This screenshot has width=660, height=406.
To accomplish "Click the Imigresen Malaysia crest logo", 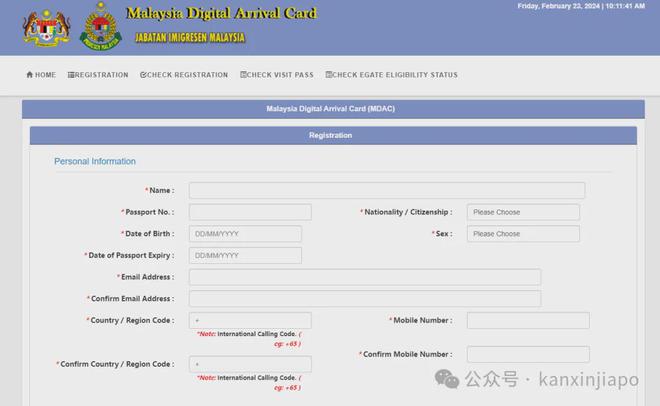I will coord(101,26).
